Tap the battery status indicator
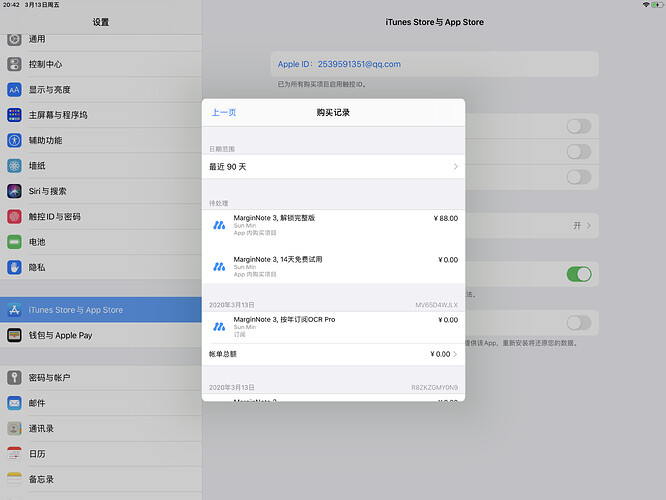 (x=658, y=5)
